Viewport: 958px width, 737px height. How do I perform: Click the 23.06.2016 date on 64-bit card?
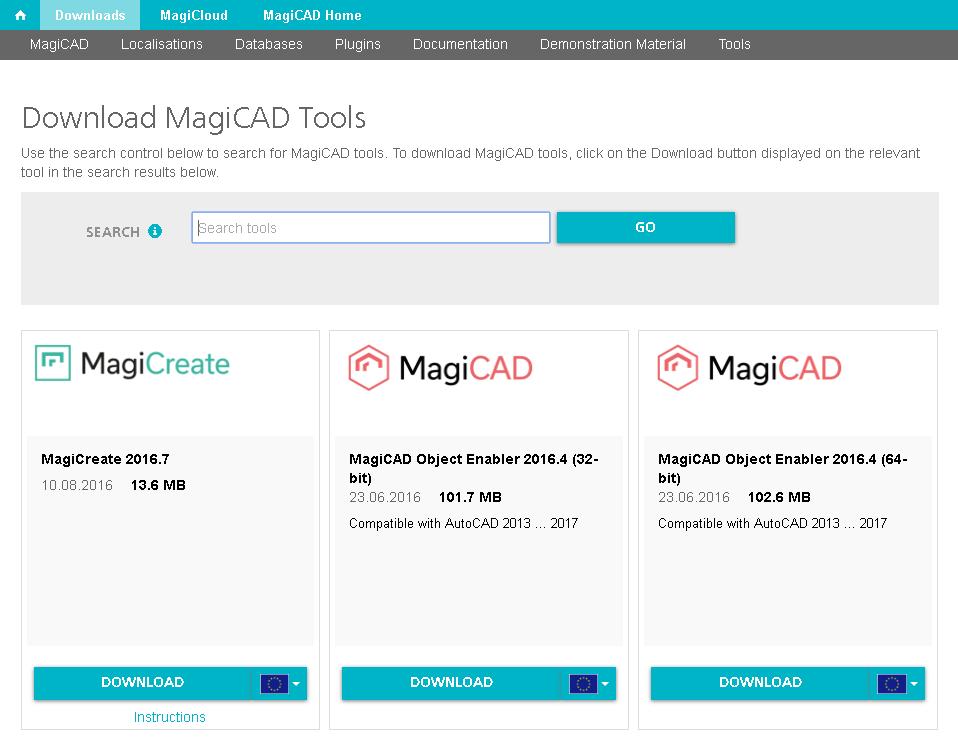(x=694, y=497)
